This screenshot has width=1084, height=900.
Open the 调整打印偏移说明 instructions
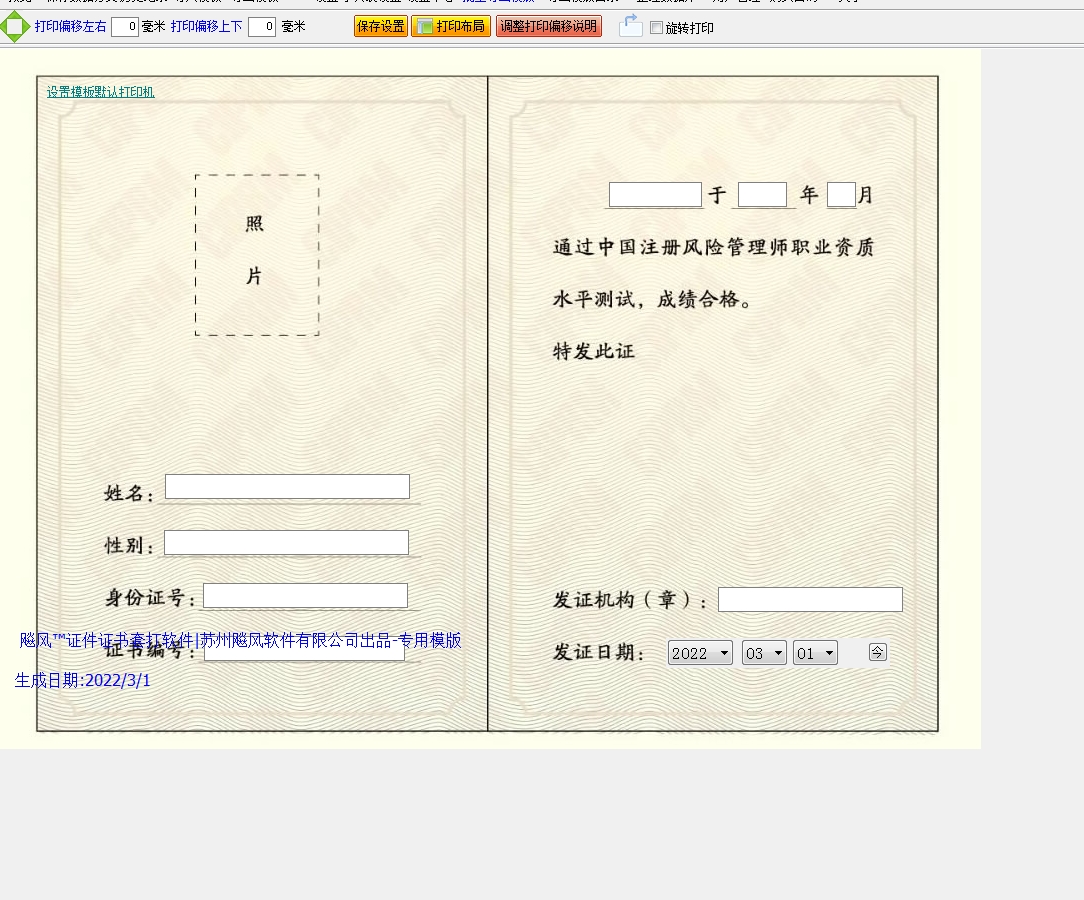point(549,26)
